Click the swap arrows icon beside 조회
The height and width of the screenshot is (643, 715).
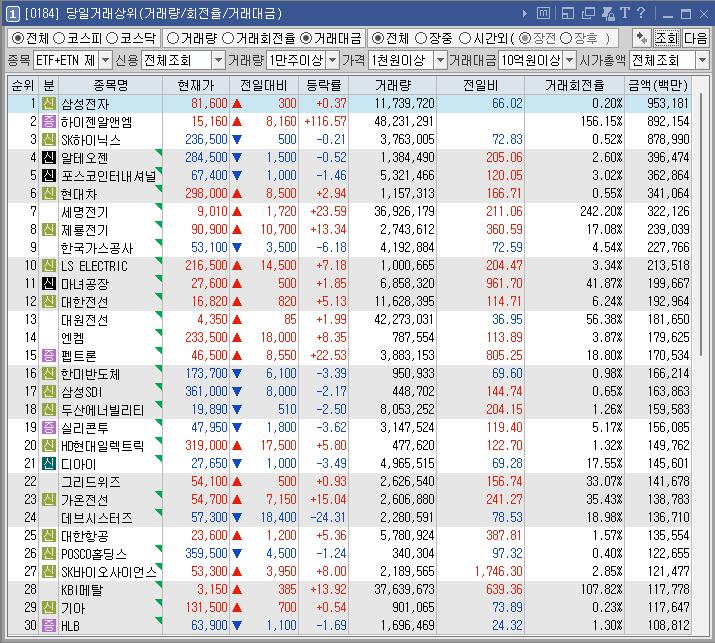pyautogui.click(x=642, y=38)
